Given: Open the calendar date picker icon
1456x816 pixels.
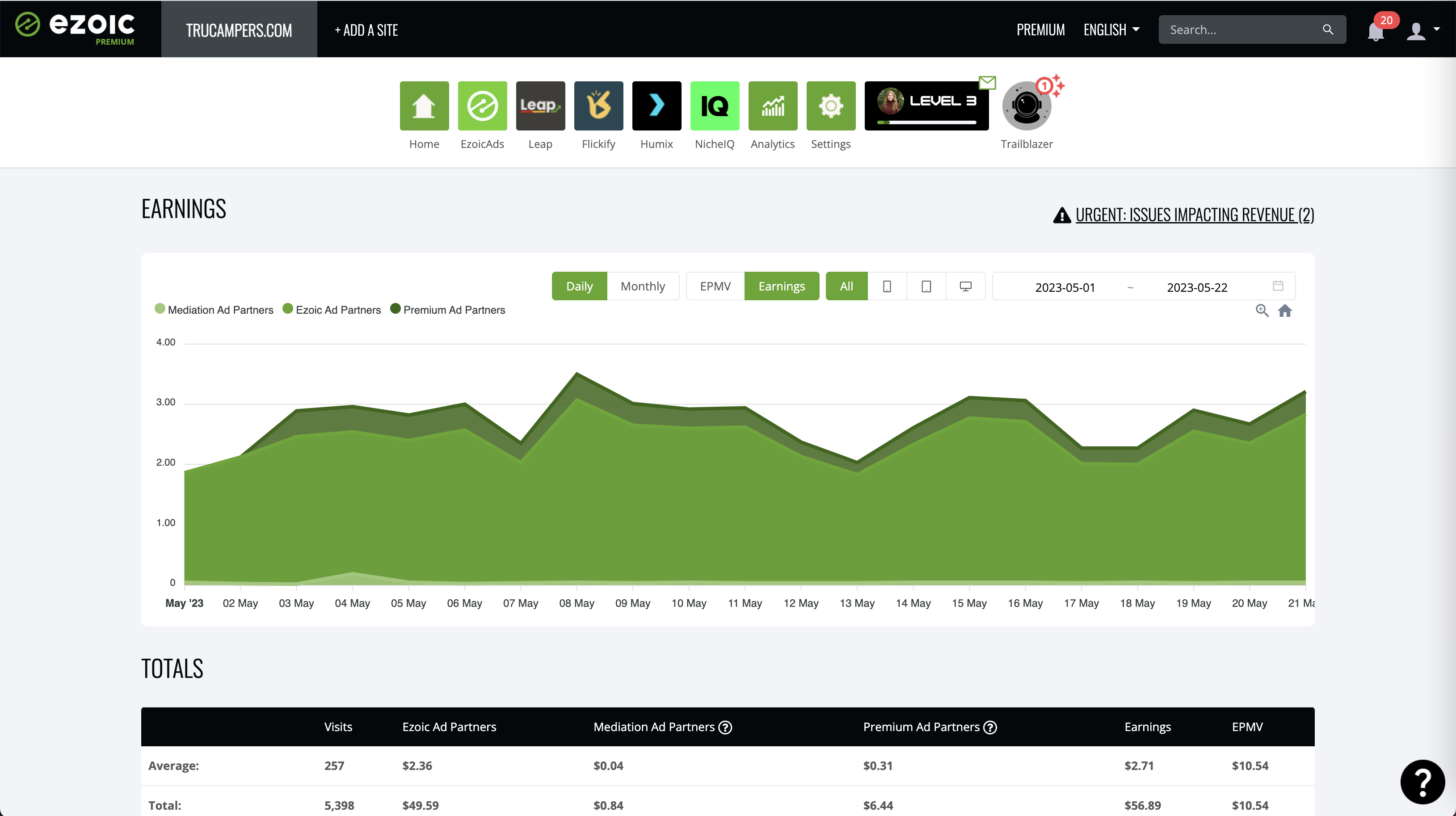Looking at the screenshot, I should (1278, 286).
